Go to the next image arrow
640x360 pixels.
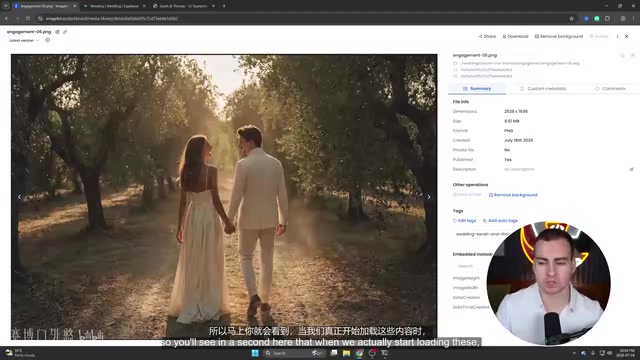tap(429, 197)
